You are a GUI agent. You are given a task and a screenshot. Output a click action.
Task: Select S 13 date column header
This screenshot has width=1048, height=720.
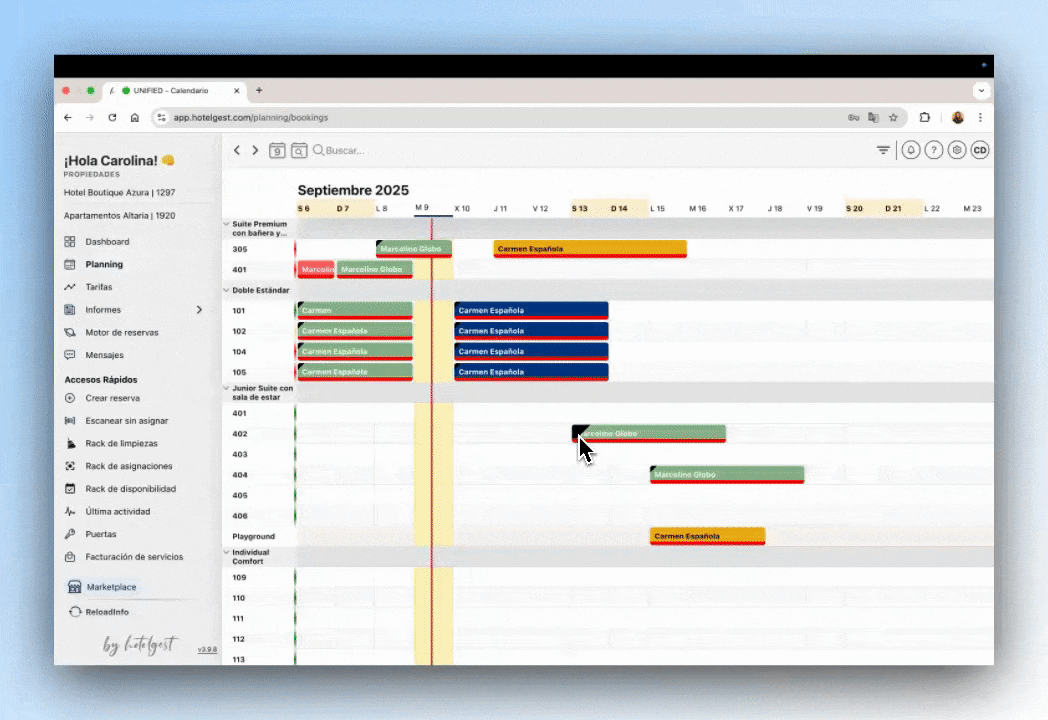point(579,209)
